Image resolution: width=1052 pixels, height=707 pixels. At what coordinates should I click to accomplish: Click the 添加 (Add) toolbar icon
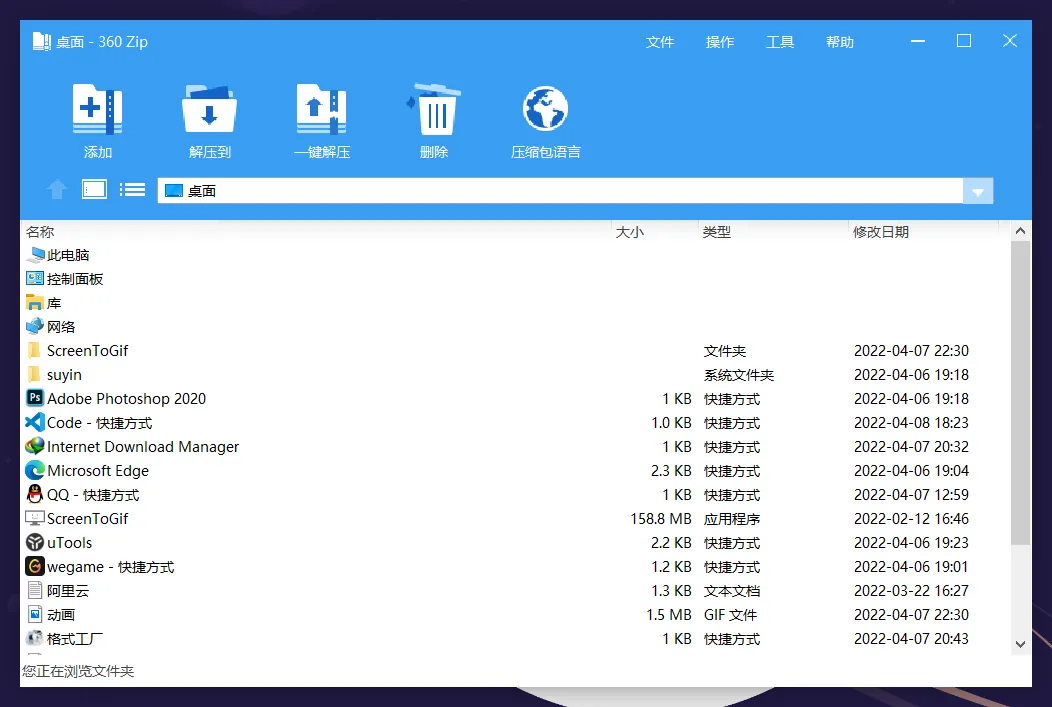point(98,110)
